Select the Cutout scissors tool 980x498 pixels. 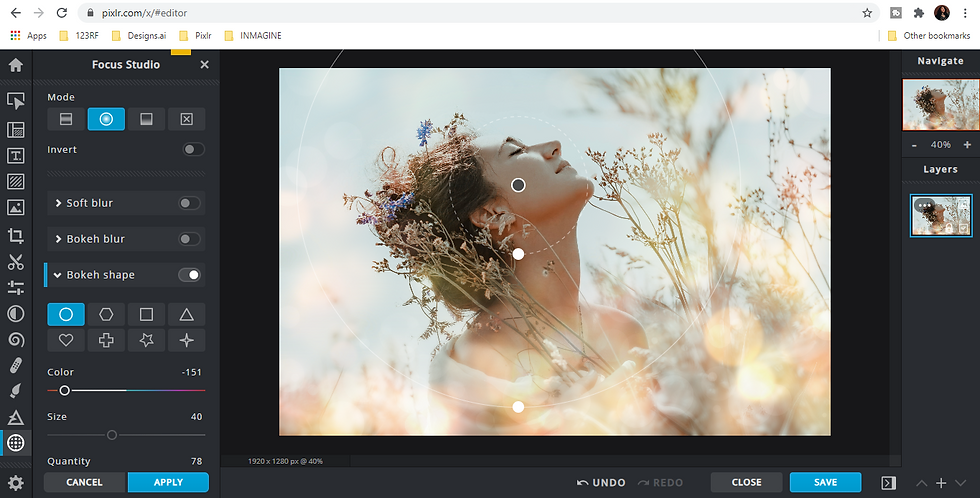point(16,262)
